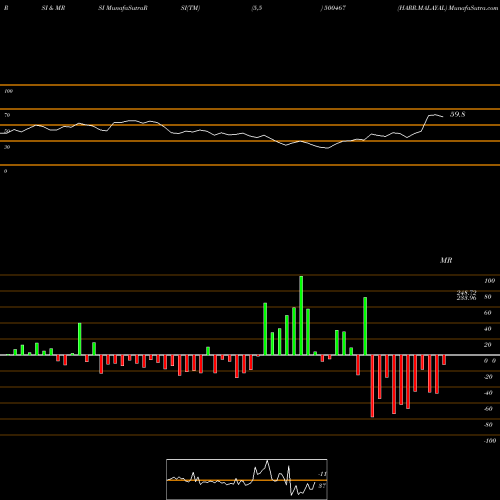The height and width of the screenshot is (500, 500).
Task: Click the RSI axis label 100
Action: tap(8, 91)
